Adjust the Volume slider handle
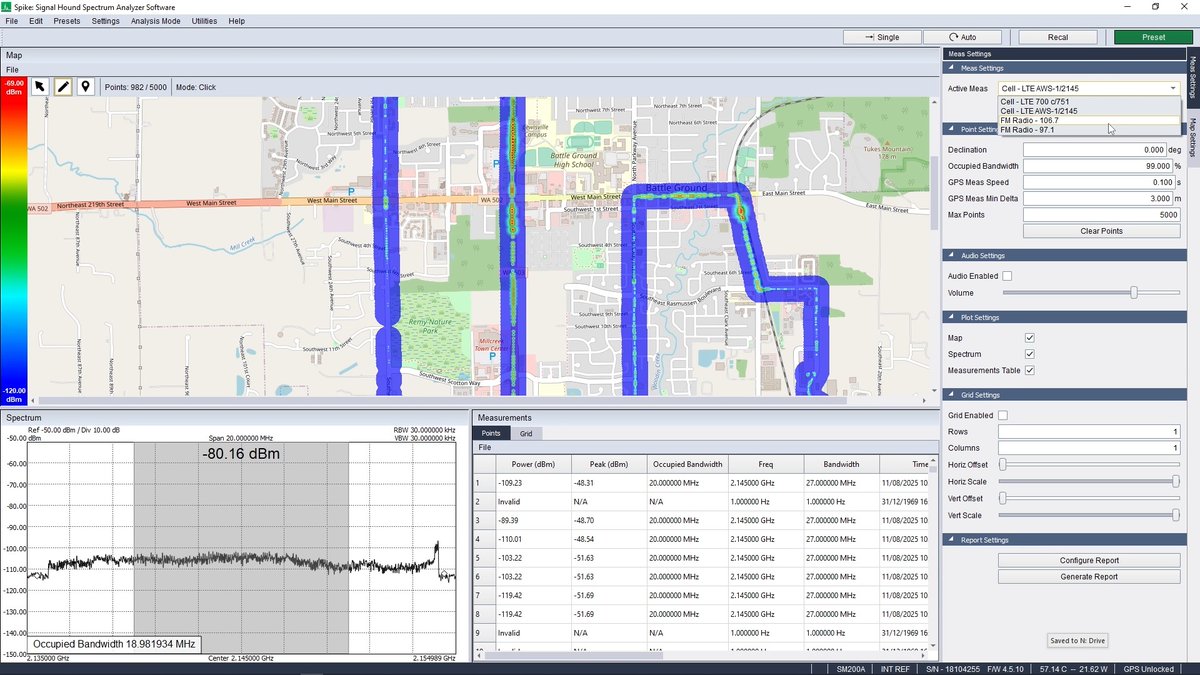The height and width of the screenshot is (675, 1200). 1134,292
